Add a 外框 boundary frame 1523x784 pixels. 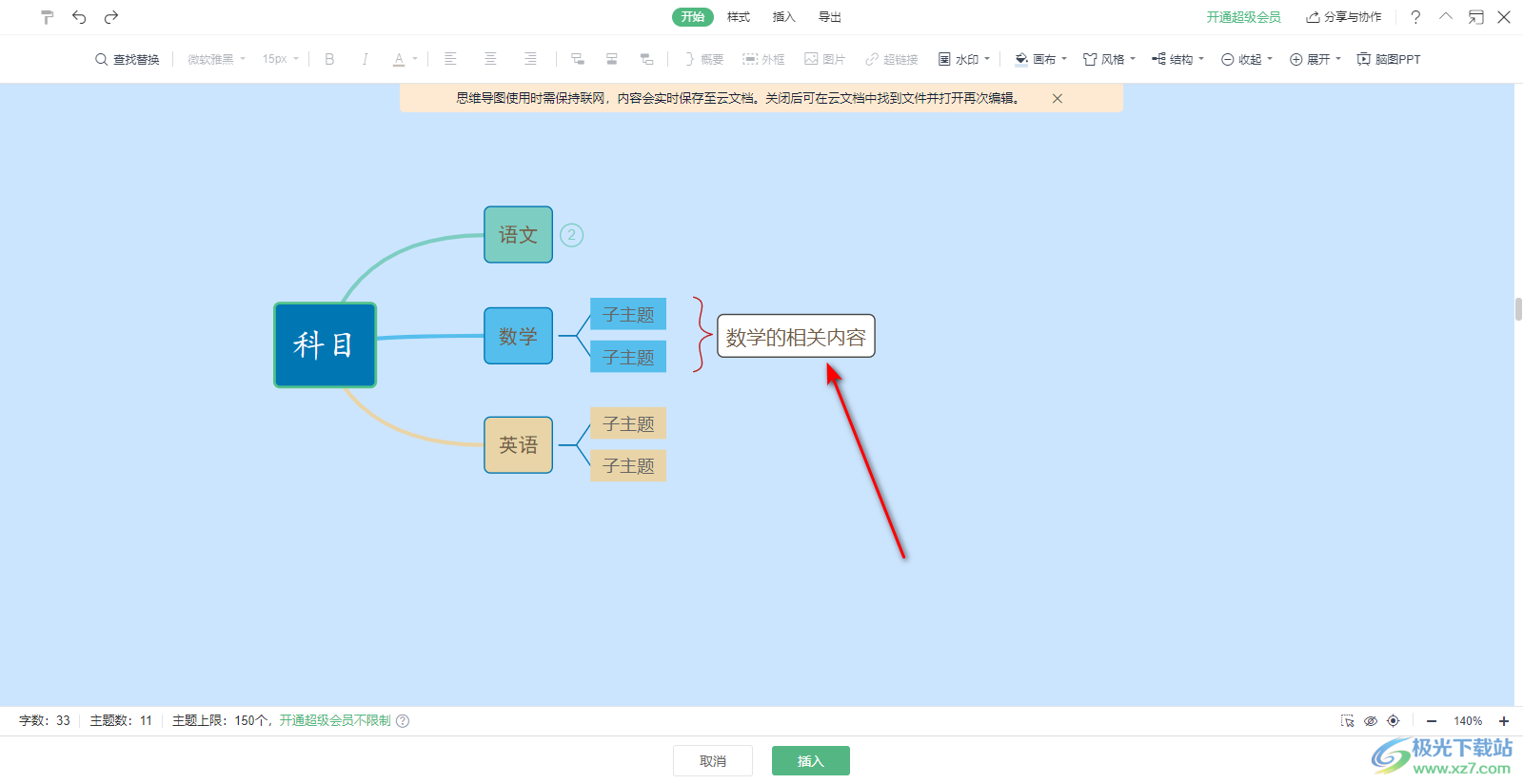point(763,59)
